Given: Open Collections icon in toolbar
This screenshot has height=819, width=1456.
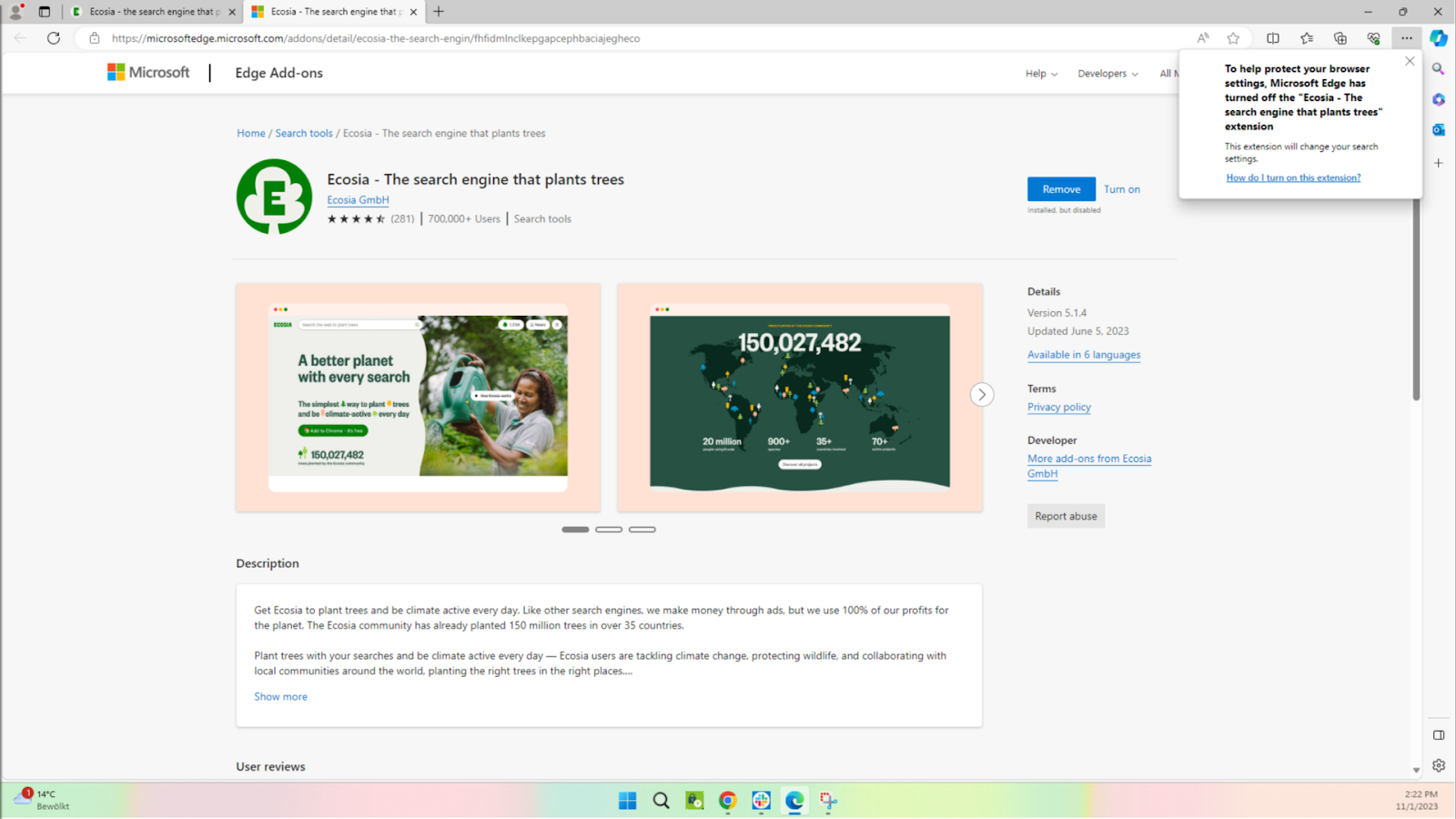Looking at the screenshot, I should click(x=1340, y=38).
